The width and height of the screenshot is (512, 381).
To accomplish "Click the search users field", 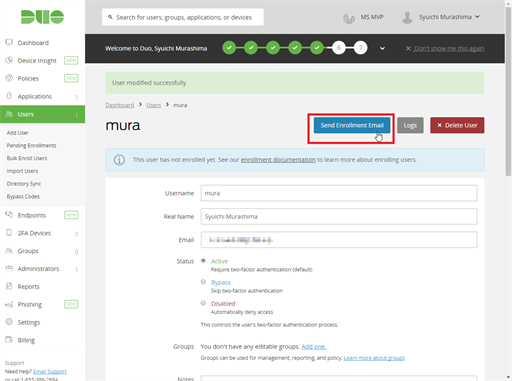I will point(183,17).
